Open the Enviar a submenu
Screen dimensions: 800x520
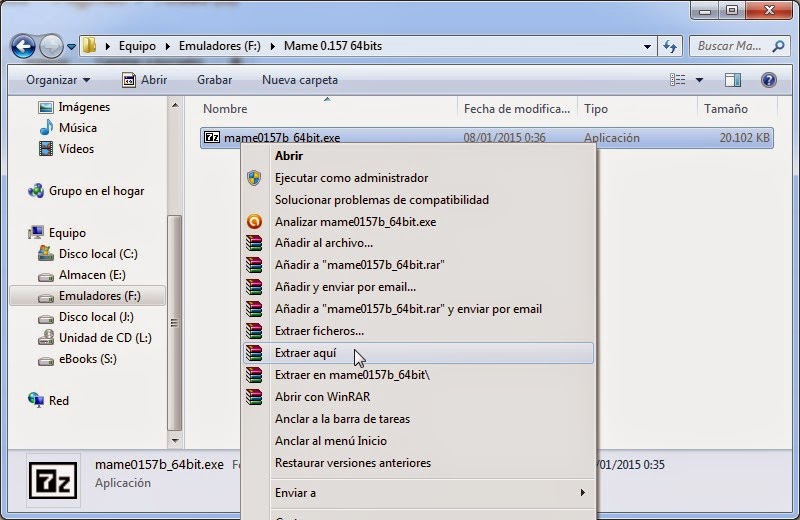point(418,493)
